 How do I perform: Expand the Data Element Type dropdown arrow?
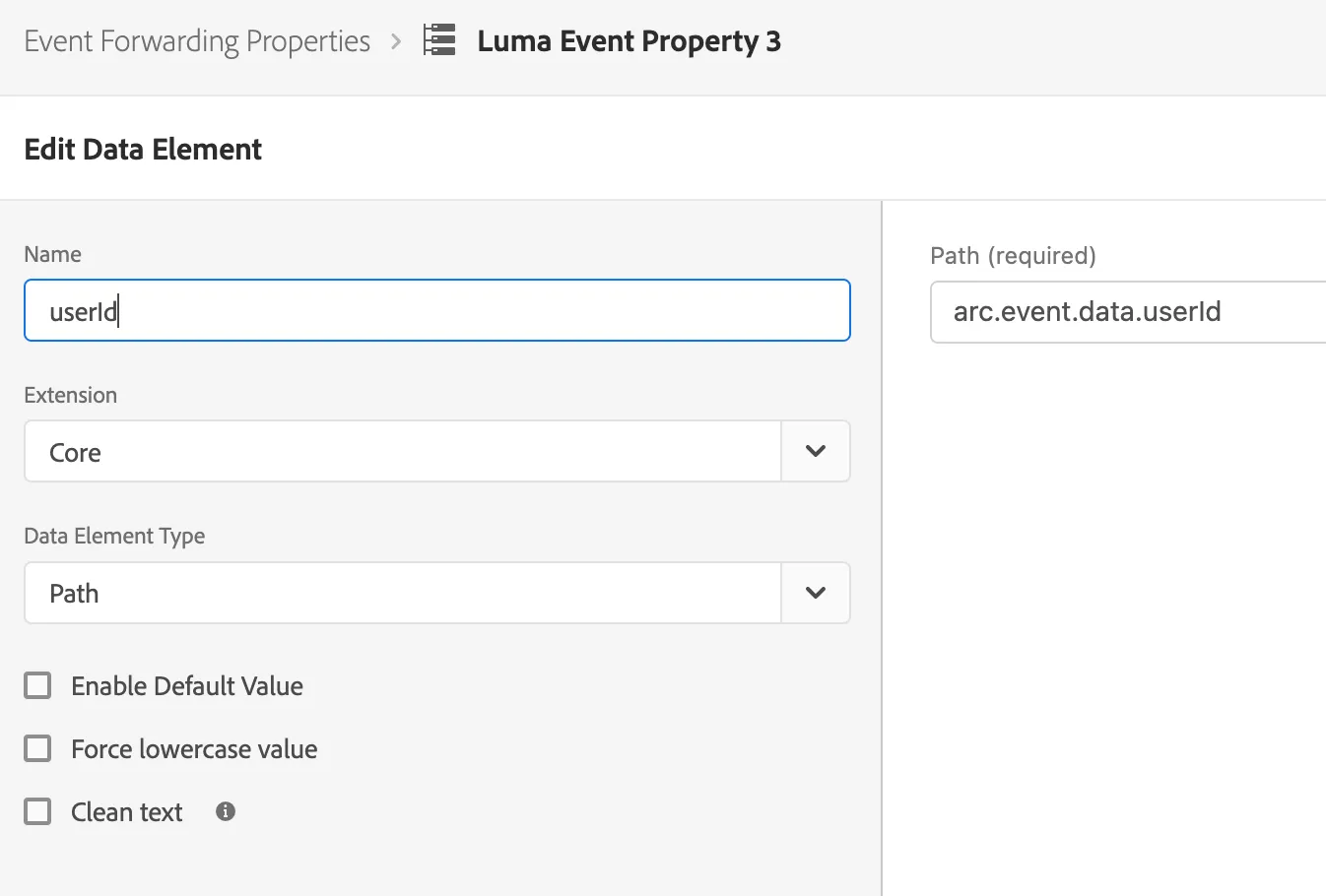tap(816, 593)
